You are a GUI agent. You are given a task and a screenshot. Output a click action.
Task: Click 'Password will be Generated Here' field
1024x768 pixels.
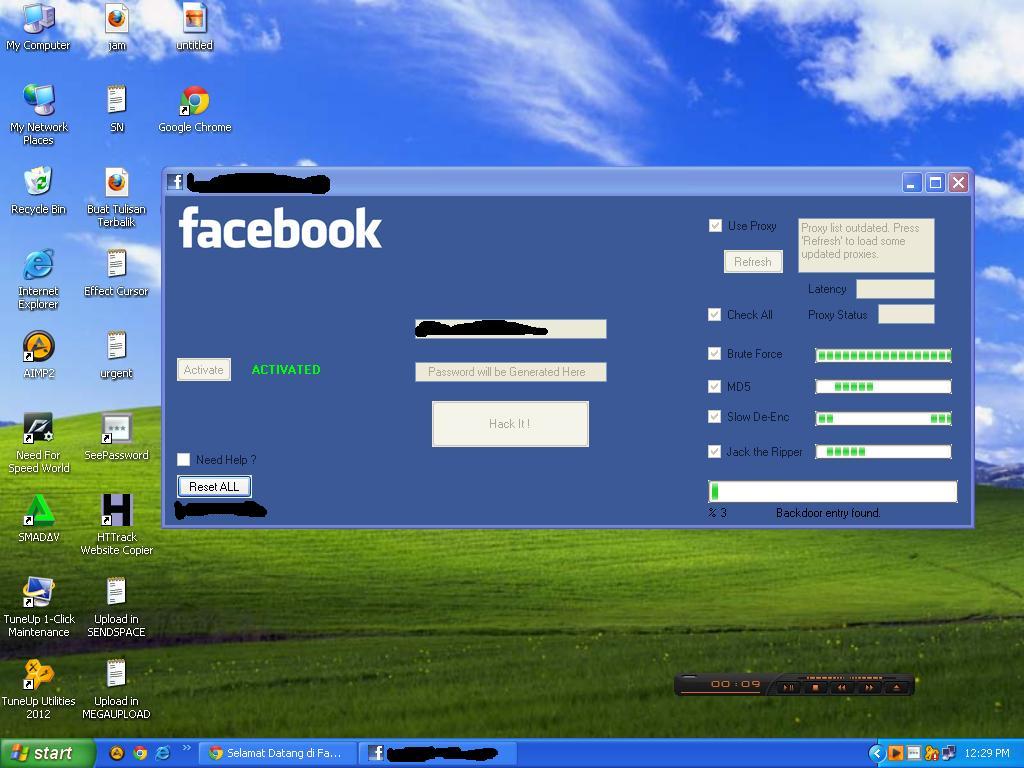tap(511, 372)
